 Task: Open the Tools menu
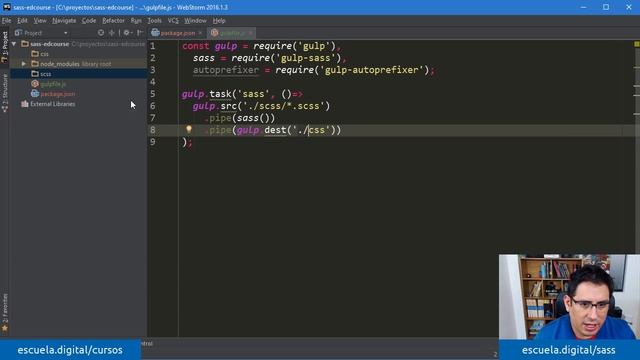154,20
